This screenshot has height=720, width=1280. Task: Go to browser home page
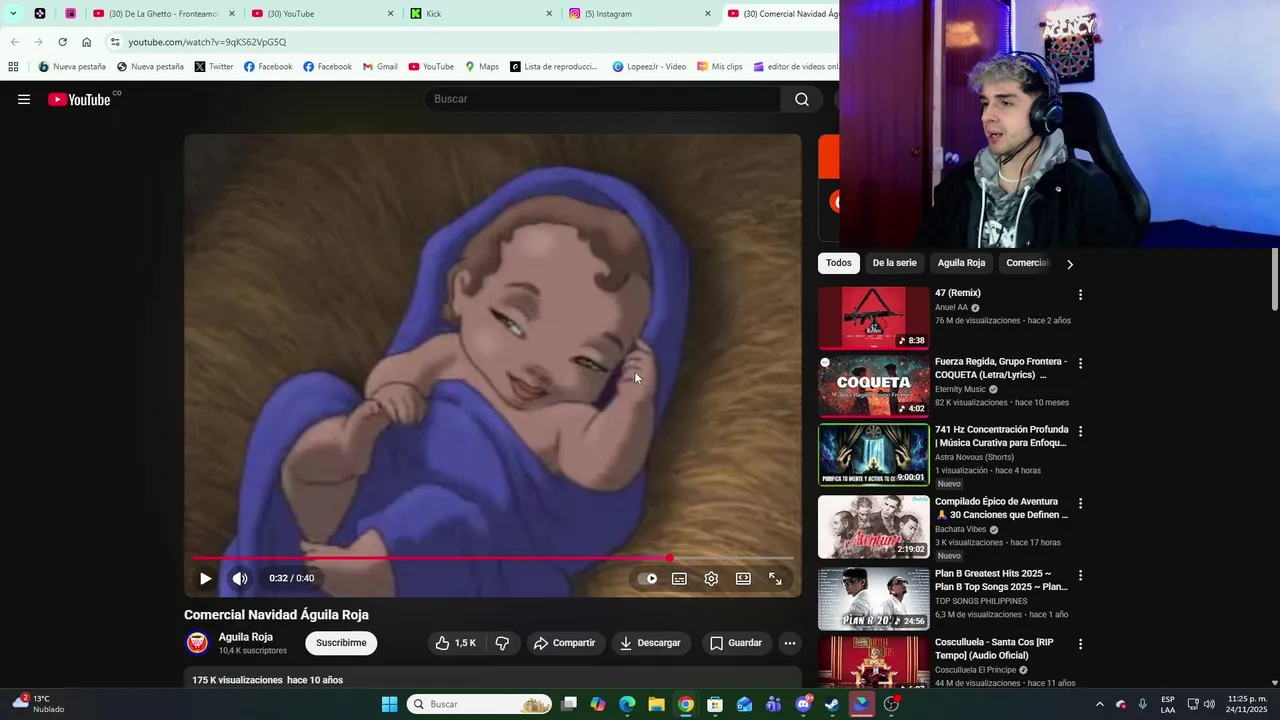86,42
